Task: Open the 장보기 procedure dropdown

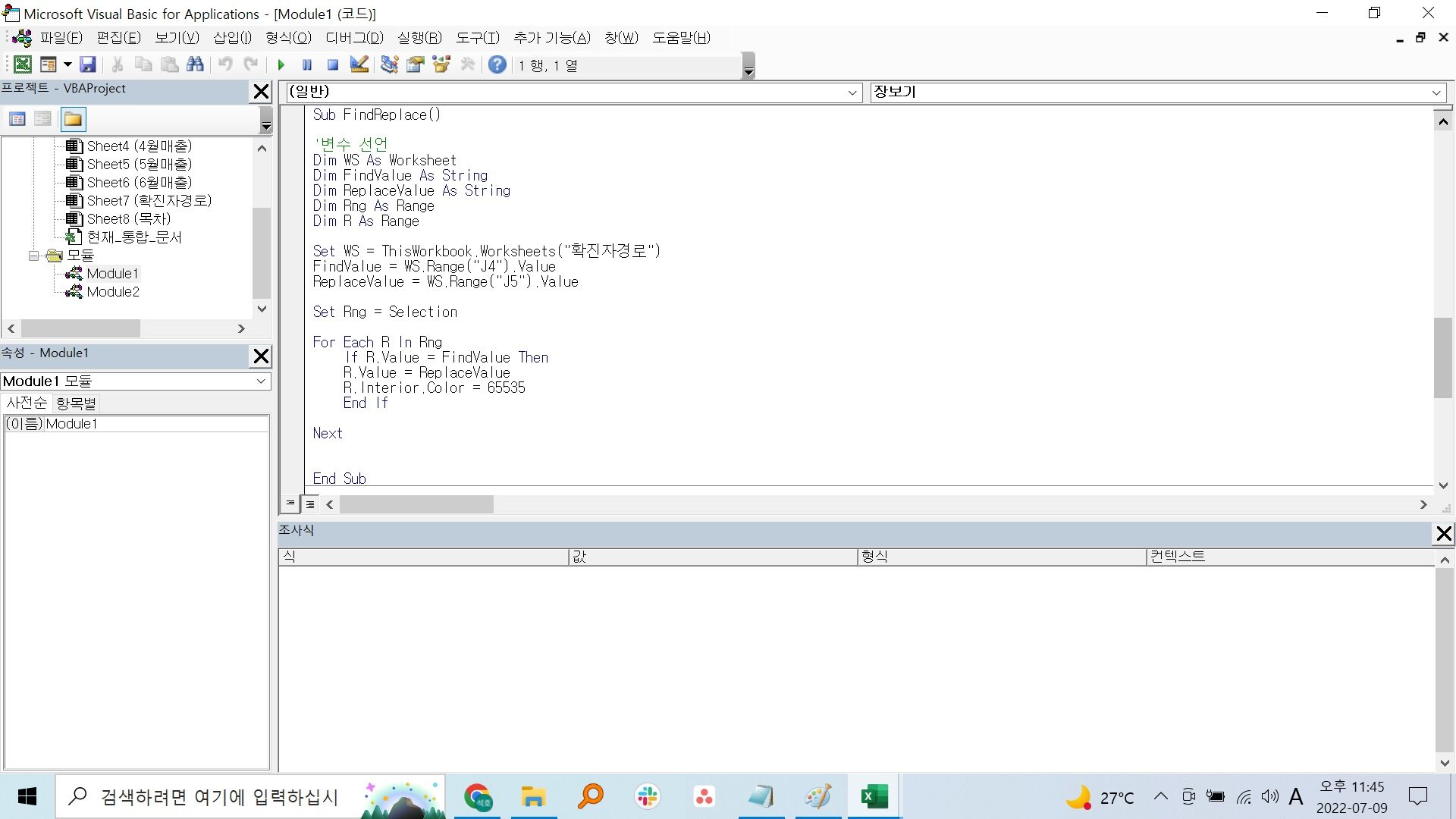Action: [1436, 93]
